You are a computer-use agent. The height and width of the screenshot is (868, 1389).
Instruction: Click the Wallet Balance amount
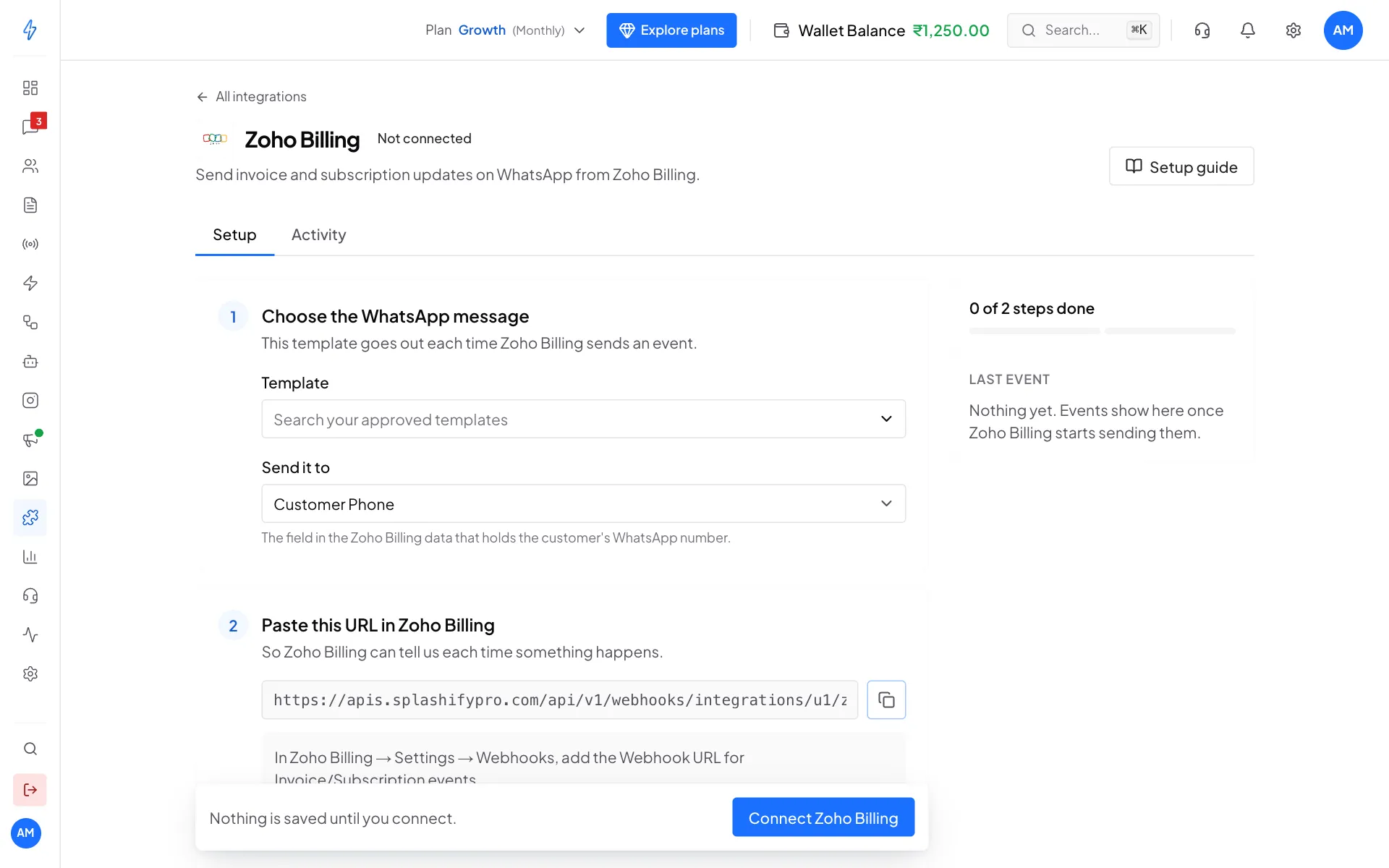pyautogui.click(x=951, y=30)
